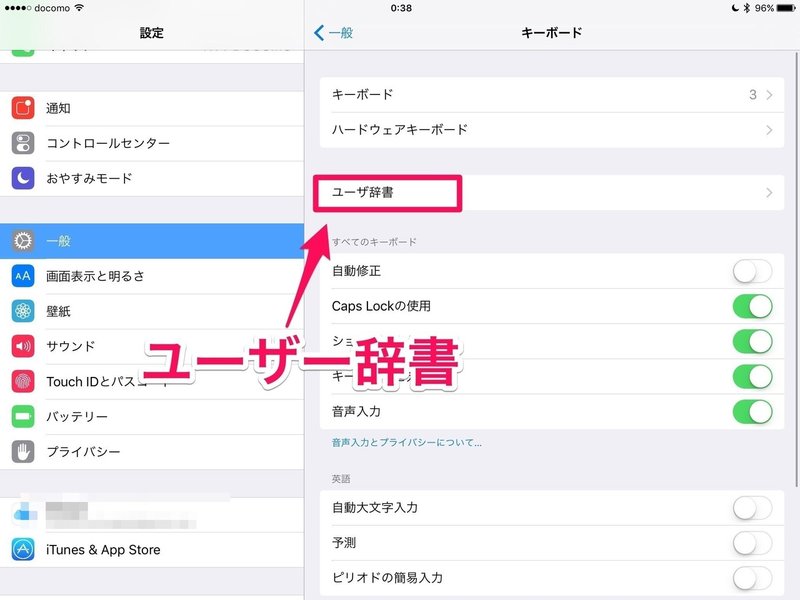
Task: Open 音声入力とプライバシーについて link
Action: point(407,442)
